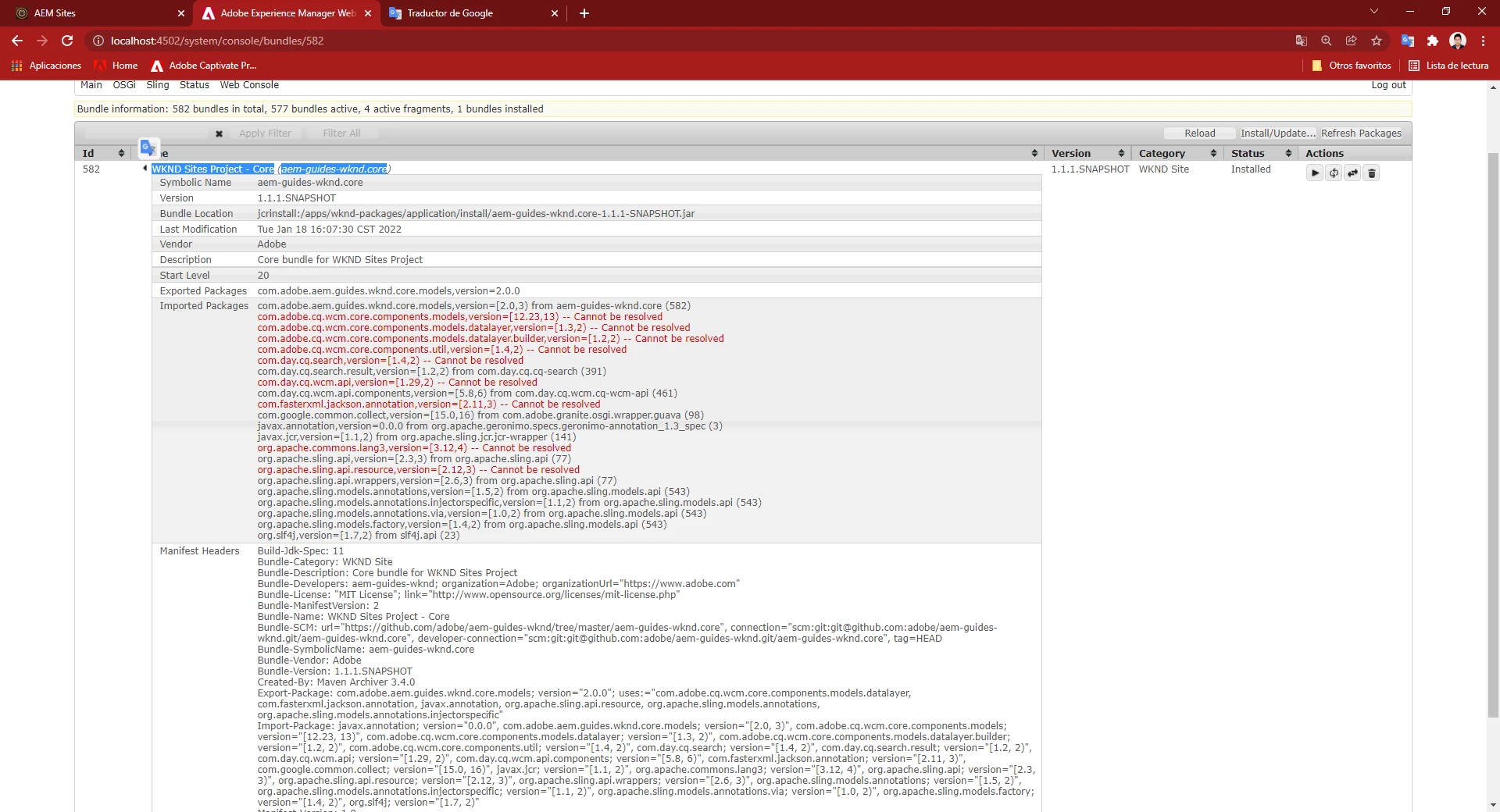Select the Bundle Location jar path
Viewport: 1500px width, 812px height.
point(476,214)
